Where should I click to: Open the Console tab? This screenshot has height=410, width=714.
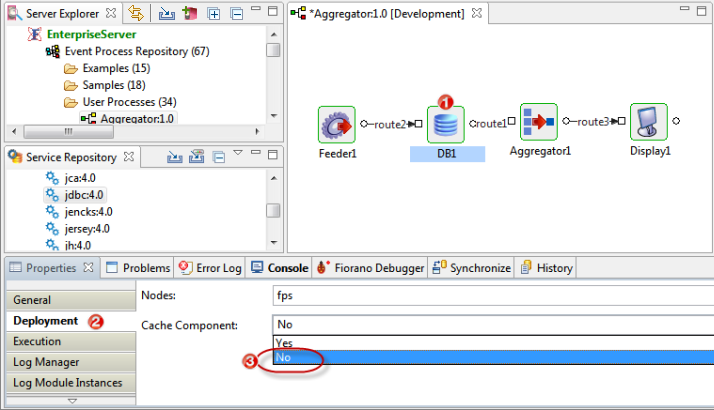pyautogui.click(x=280, y=268)
